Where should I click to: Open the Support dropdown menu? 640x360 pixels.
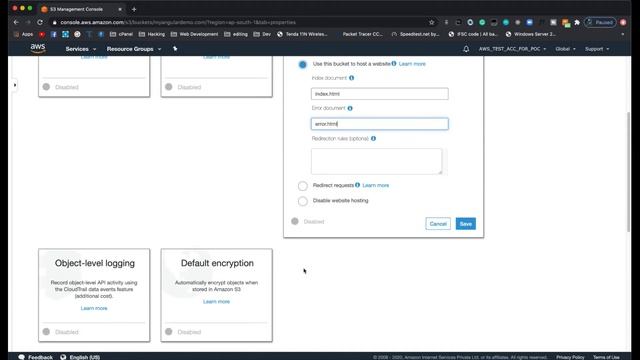click(597, 49)
